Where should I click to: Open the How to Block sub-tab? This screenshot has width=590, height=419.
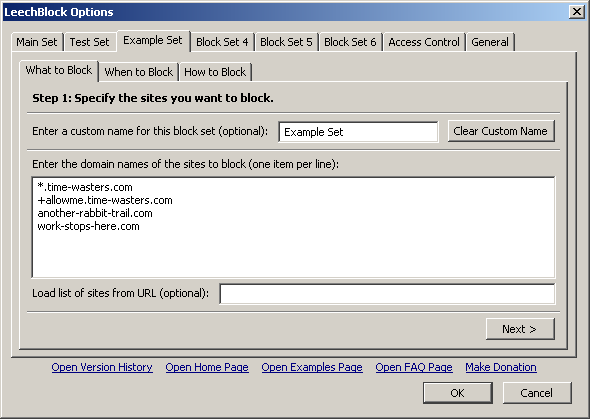215,72
